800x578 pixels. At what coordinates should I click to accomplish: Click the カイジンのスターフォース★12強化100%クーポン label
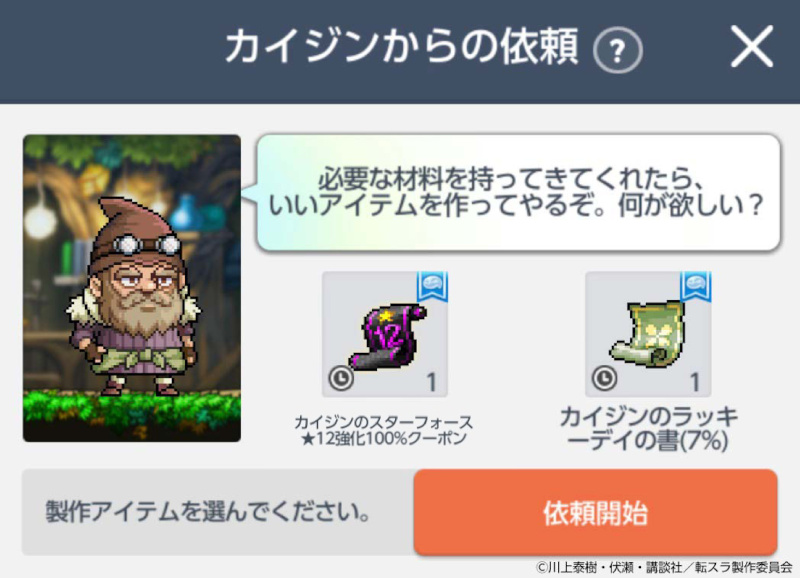tap(384, 430)
